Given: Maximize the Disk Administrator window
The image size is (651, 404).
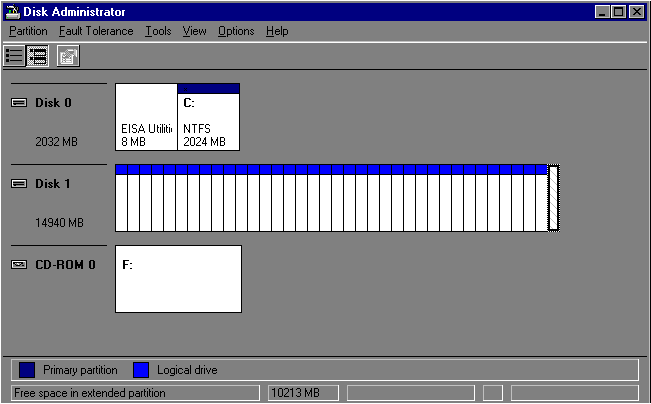Looking at the screenshot, I should click(619, 12).
